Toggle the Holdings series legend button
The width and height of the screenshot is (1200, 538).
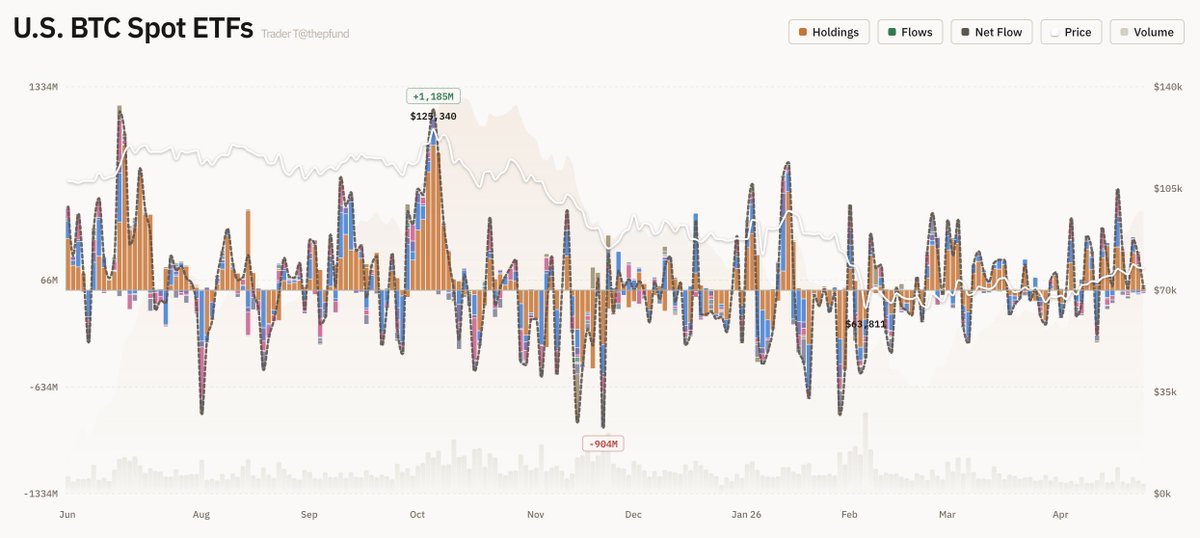pyautogui.click(x=829, y=32)
